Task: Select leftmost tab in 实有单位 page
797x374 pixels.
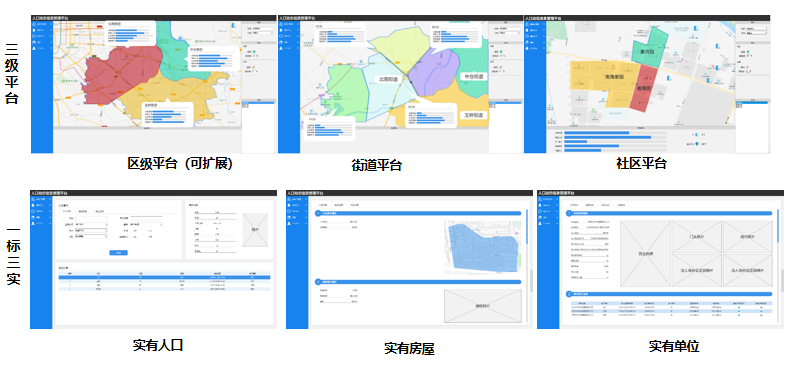Action: tap(574, 205)
